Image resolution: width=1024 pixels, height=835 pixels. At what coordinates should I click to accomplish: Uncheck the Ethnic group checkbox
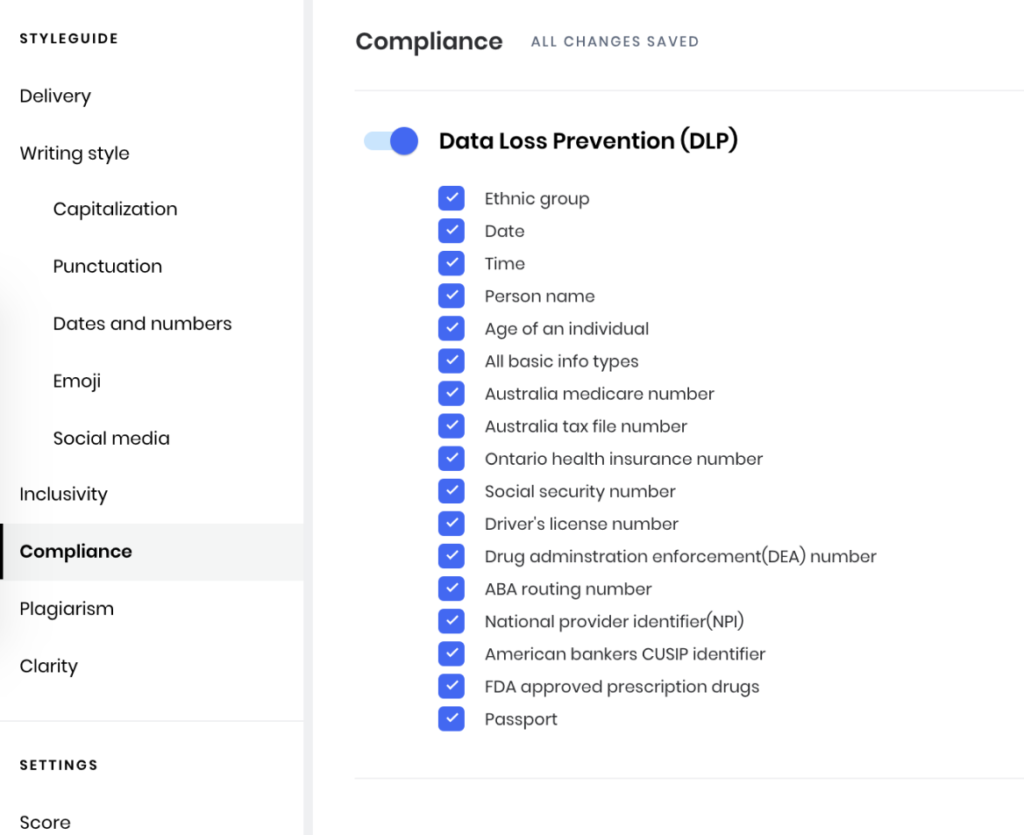451,198
